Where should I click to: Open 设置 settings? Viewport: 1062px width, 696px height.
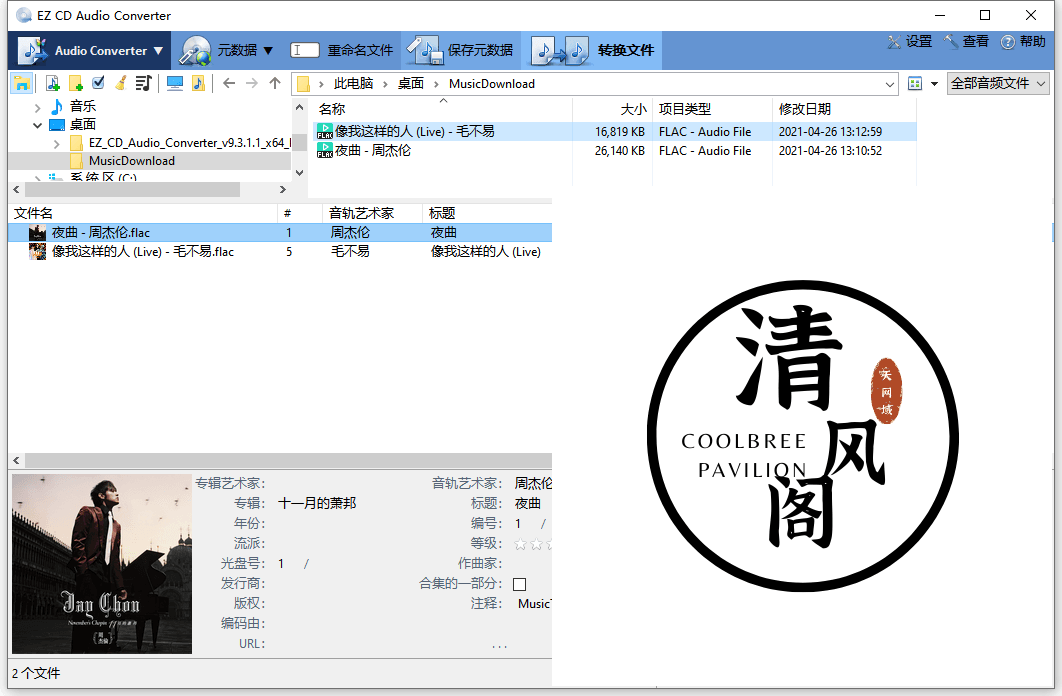[910, 41]
